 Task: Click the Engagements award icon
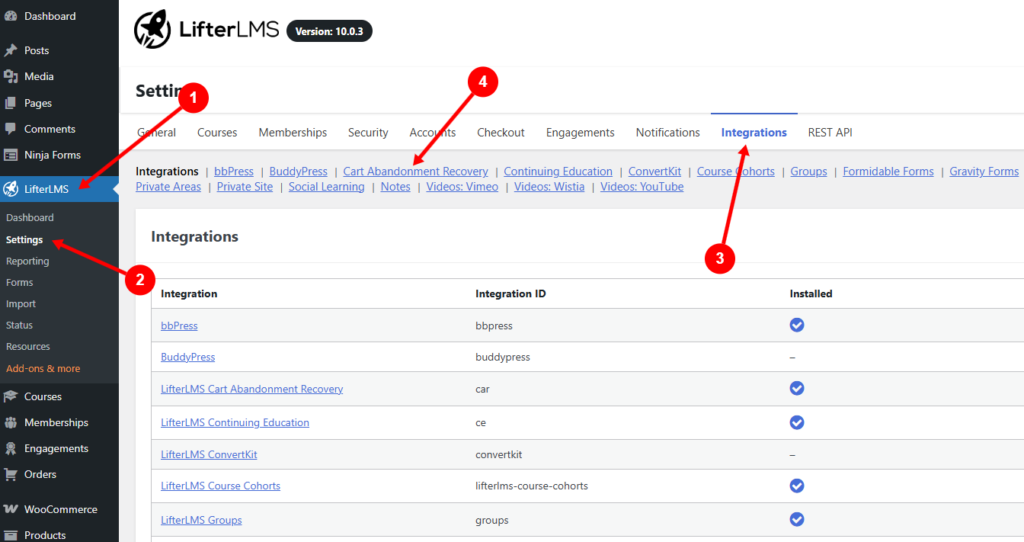[10, 449]
